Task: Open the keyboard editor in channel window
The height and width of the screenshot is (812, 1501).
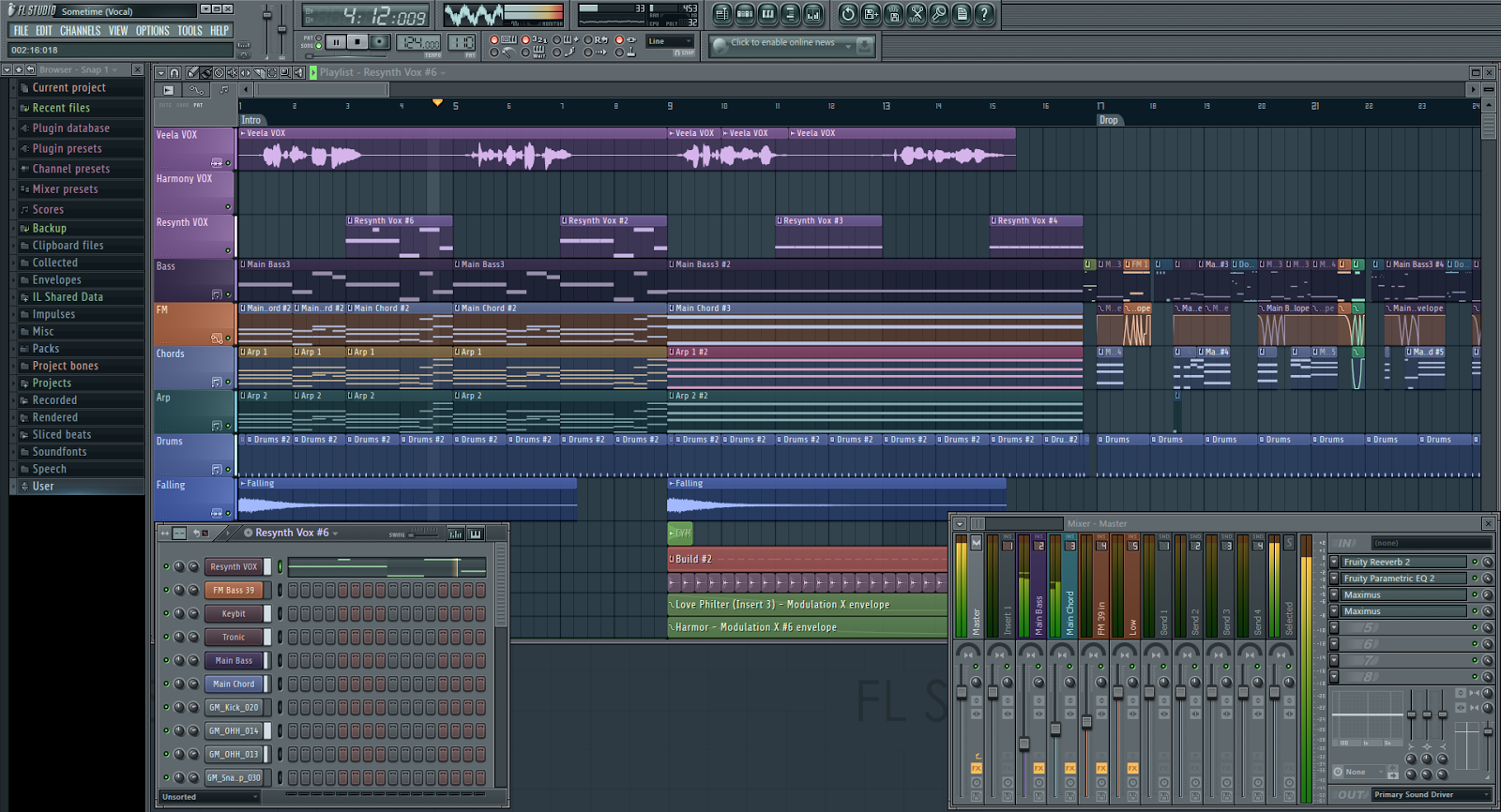Action: click(476, 534)
